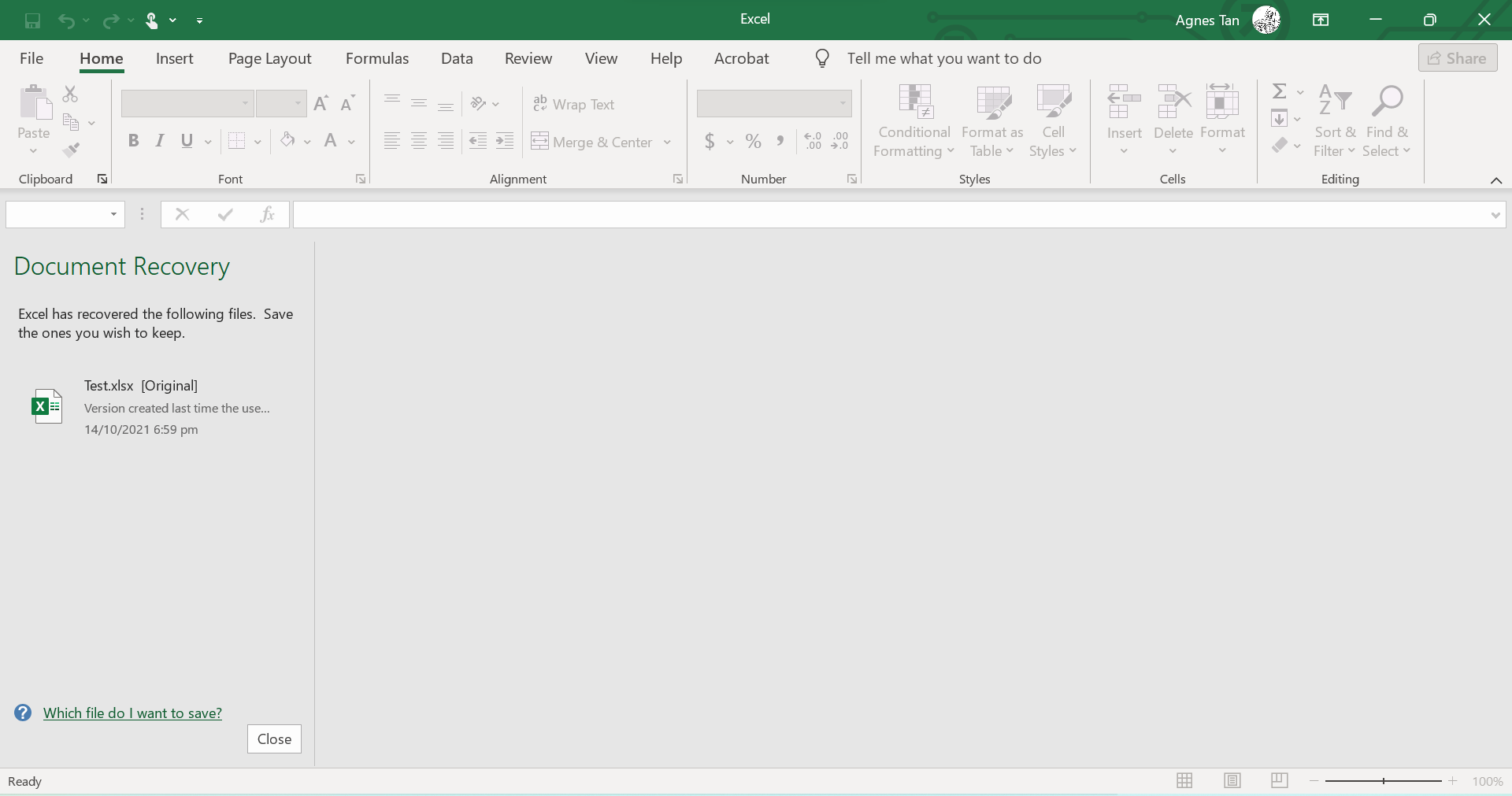1512x796 pixels.
Task: Open the number format dropdown
Action: point(843,103)
